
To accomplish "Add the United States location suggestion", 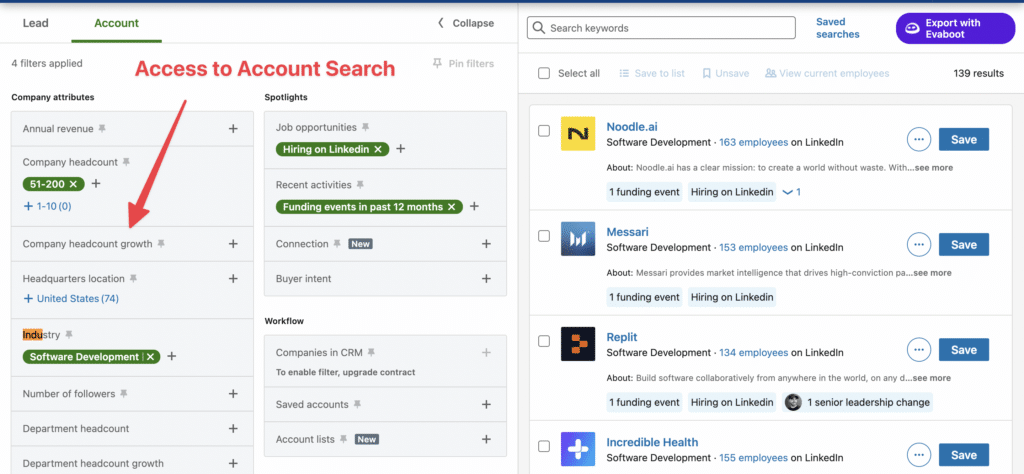I will [x=71, y=298].
